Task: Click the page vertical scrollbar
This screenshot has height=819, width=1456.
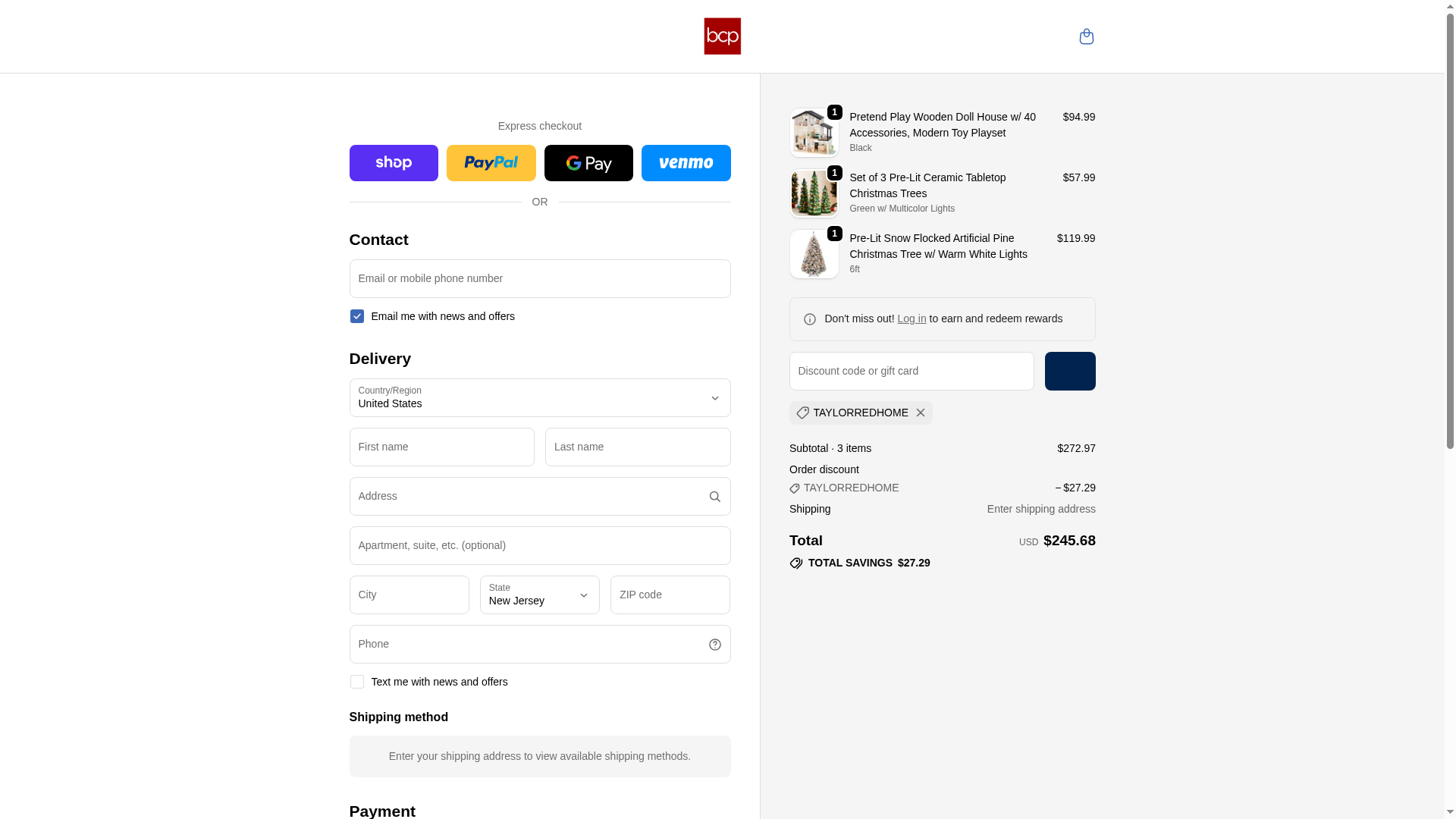Action: click(1450, 227)
